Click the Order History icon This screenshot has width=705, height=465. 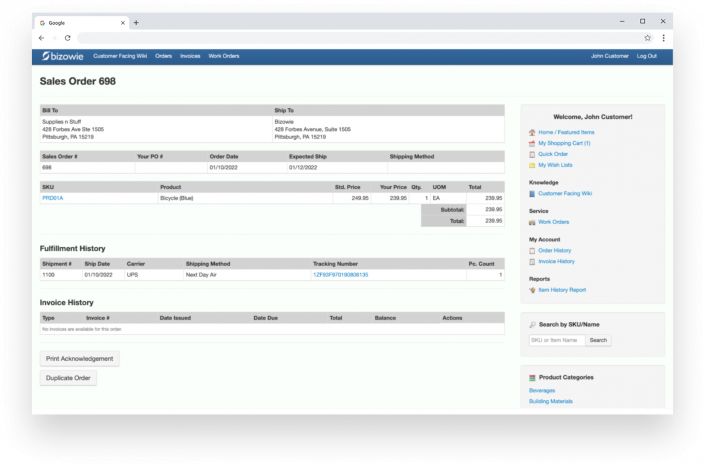532,250
